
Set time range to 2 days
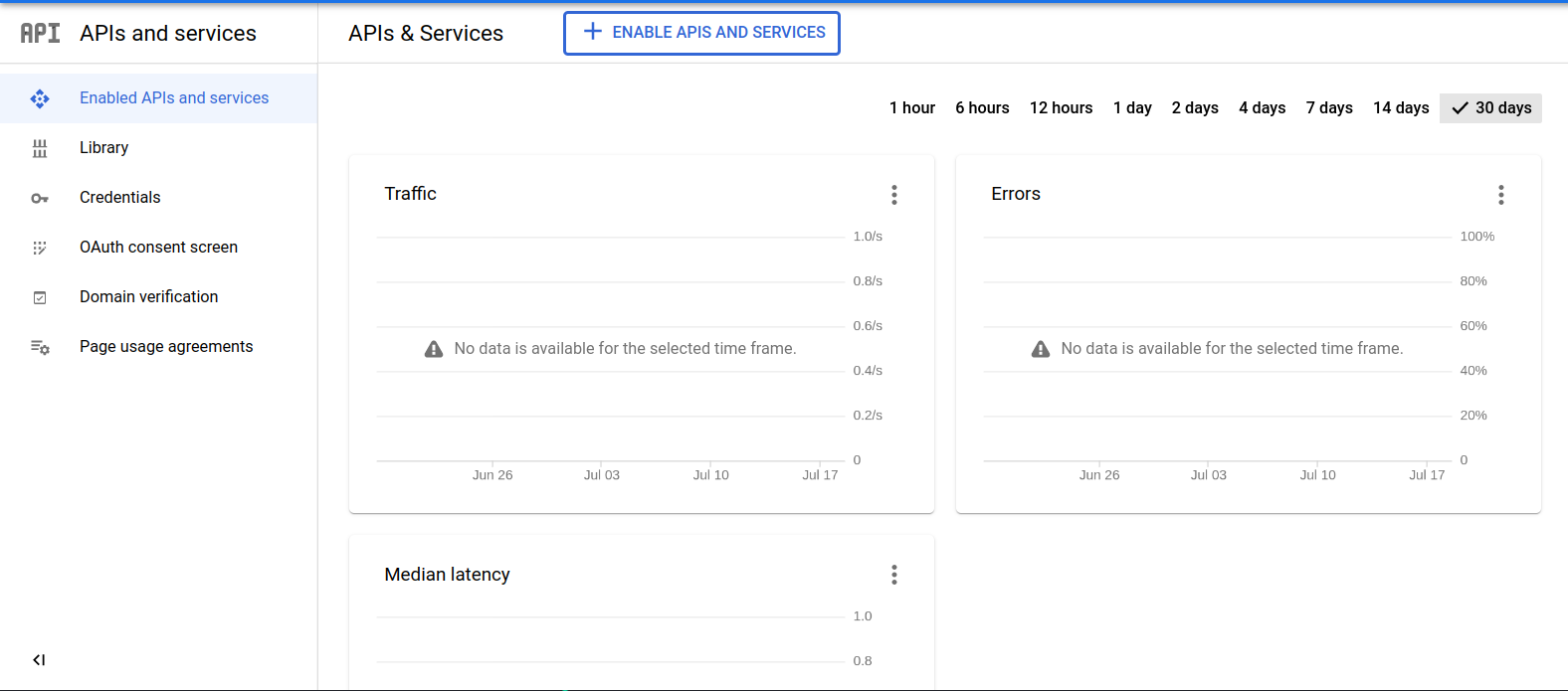(1195, 108)
